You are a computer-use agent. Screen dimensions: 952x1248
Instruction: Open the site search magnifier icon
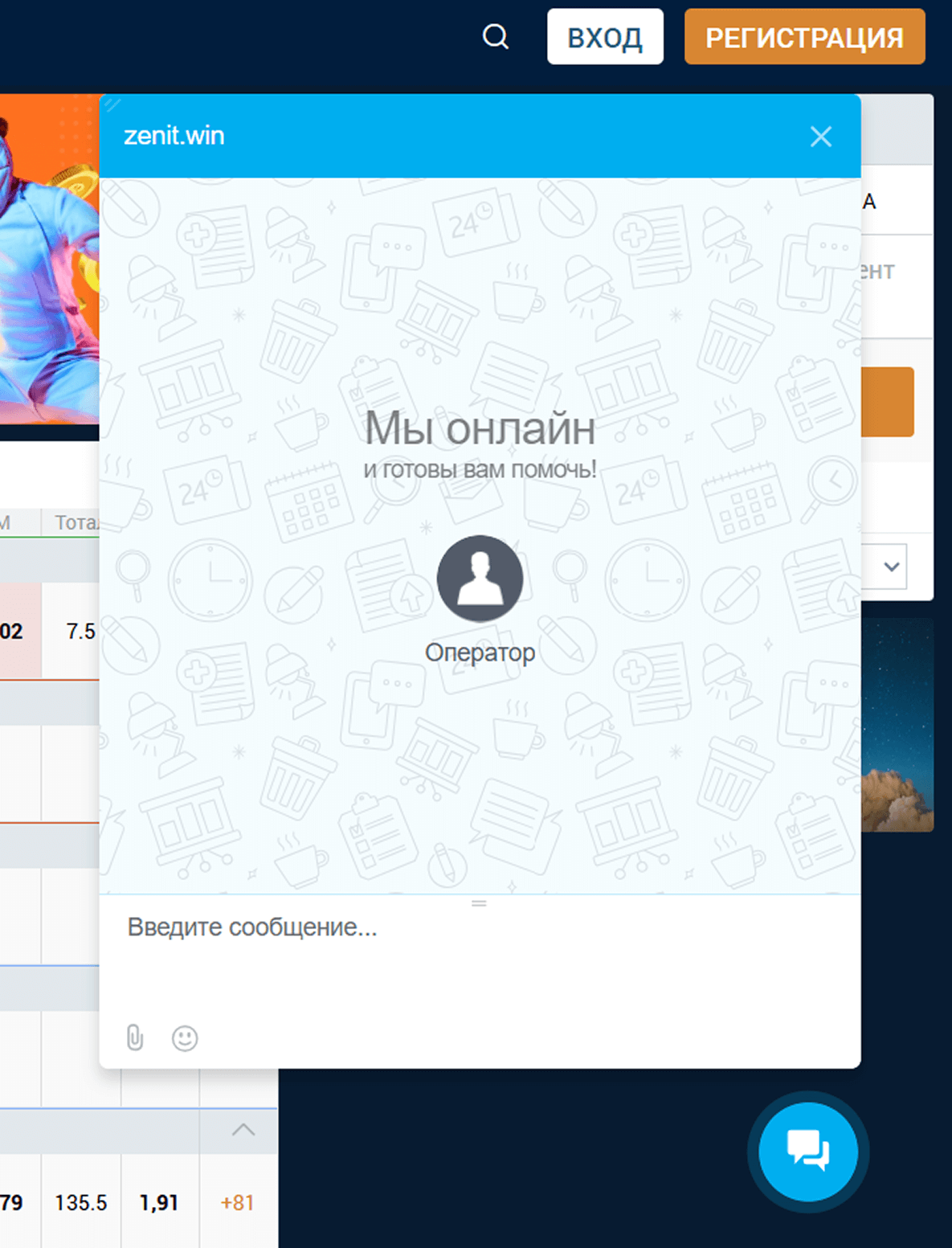click(495, 36)
